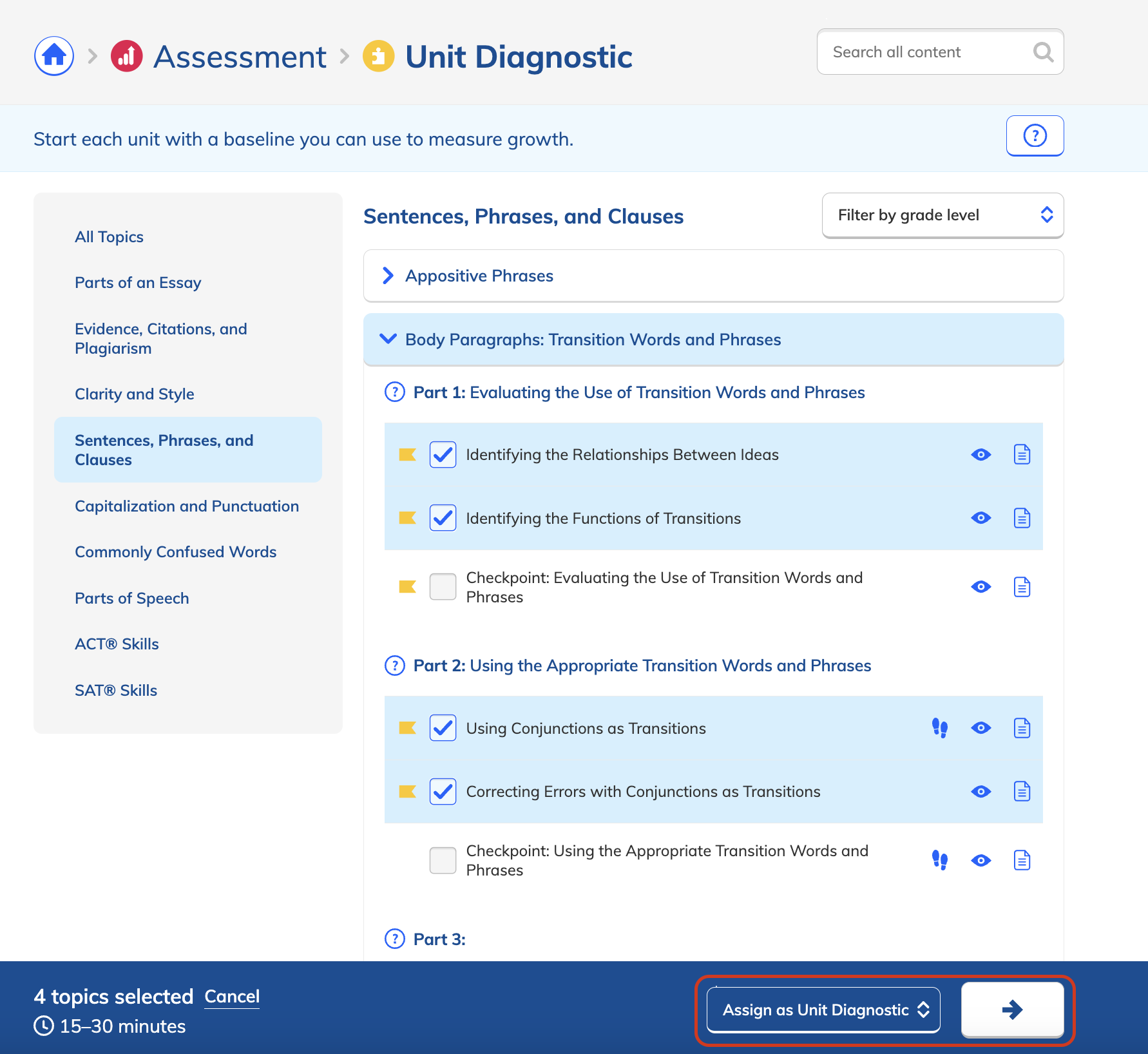Image resolution: width=1148 pixels, height=1054 pixels.
Task: Click footsteps icon for Checkpoint: Using the Appropriate
Action: 940,860
